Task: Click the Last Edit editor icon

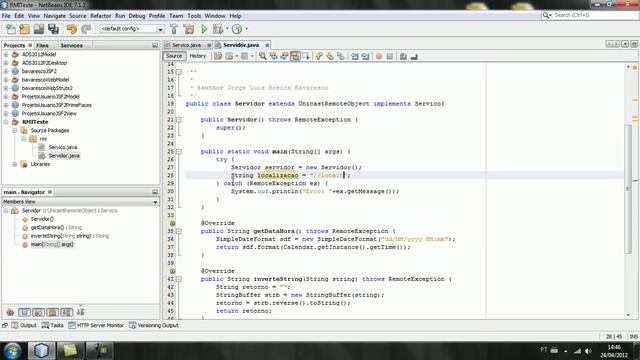Action: pyautogui.click(x=218, y=56)
